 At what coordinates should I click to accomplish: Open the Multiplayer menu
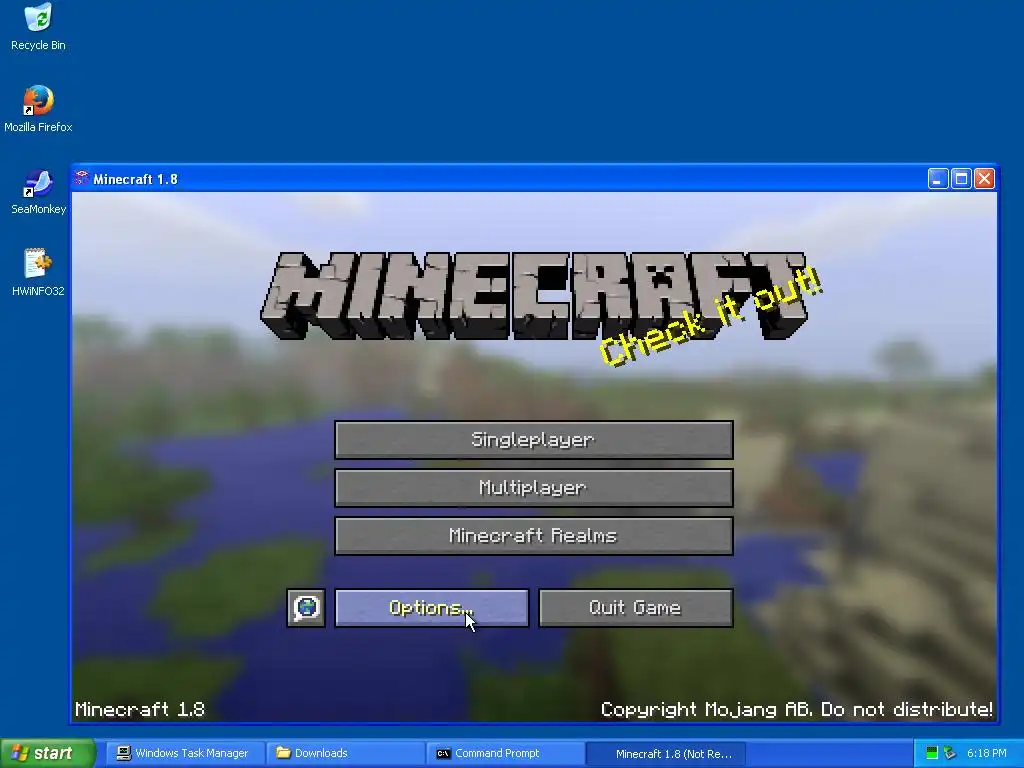coord(534,488)
